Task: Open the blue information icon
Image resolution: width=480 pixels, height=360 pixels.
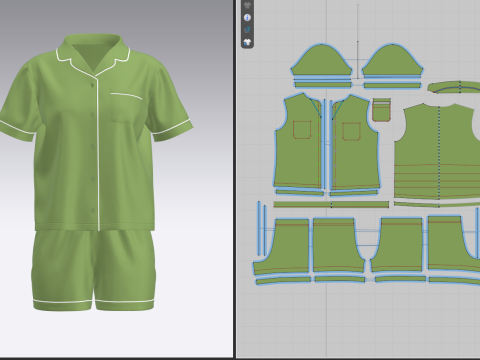Action: pyautogui.click(x=247, y=18)
